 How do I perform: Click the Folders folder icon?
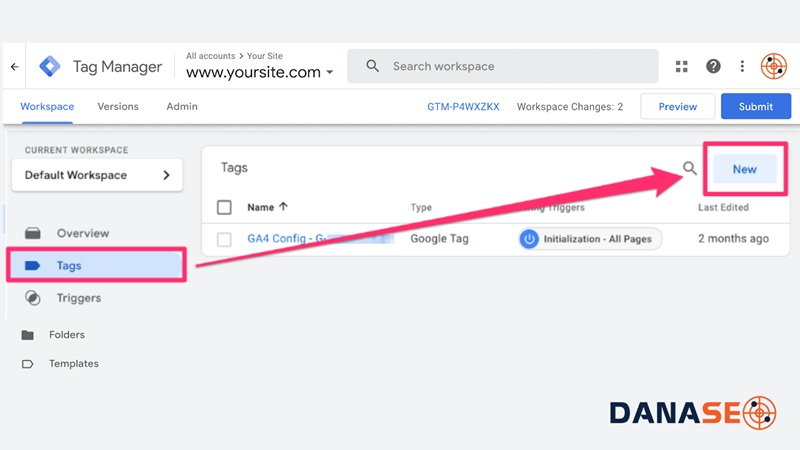(x=28, y=335)
